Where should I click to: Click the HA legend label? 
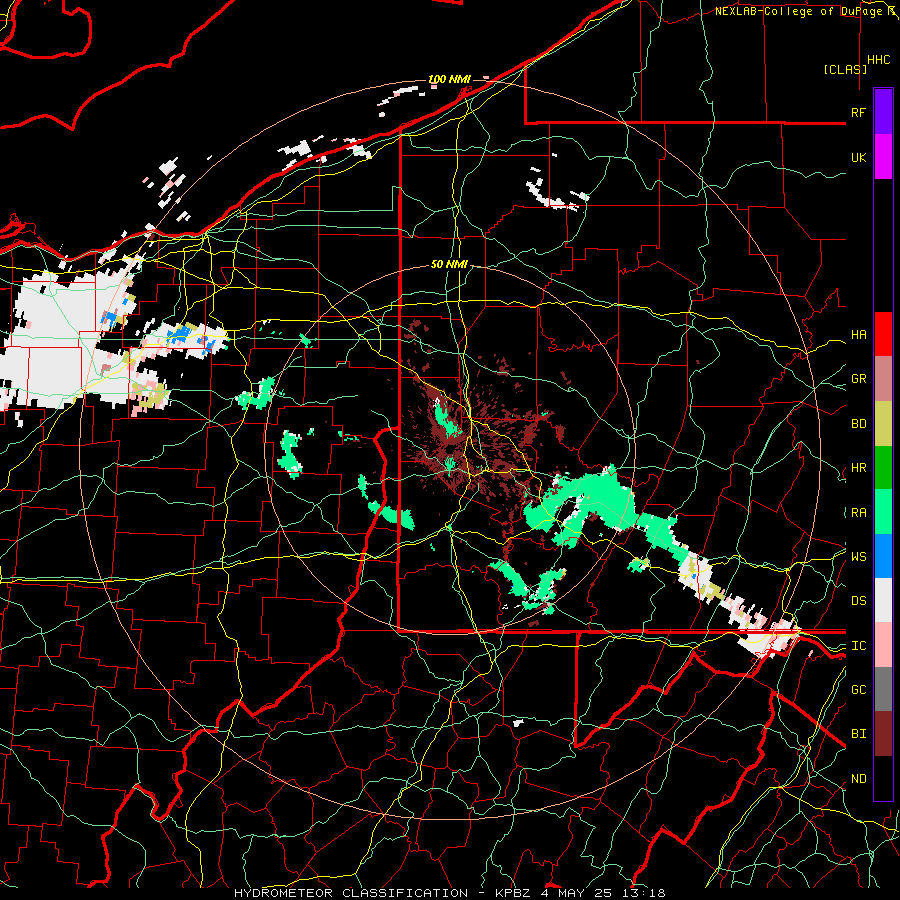click(858, 335)
